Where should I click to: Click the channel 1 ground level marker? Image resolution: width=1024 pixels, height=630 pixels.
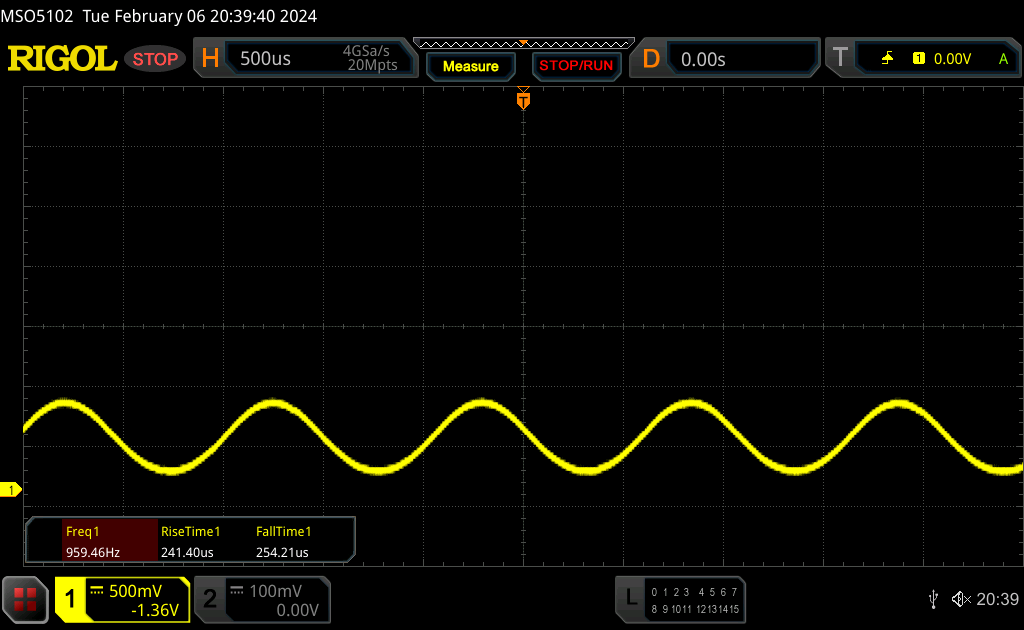coord(11,489)
